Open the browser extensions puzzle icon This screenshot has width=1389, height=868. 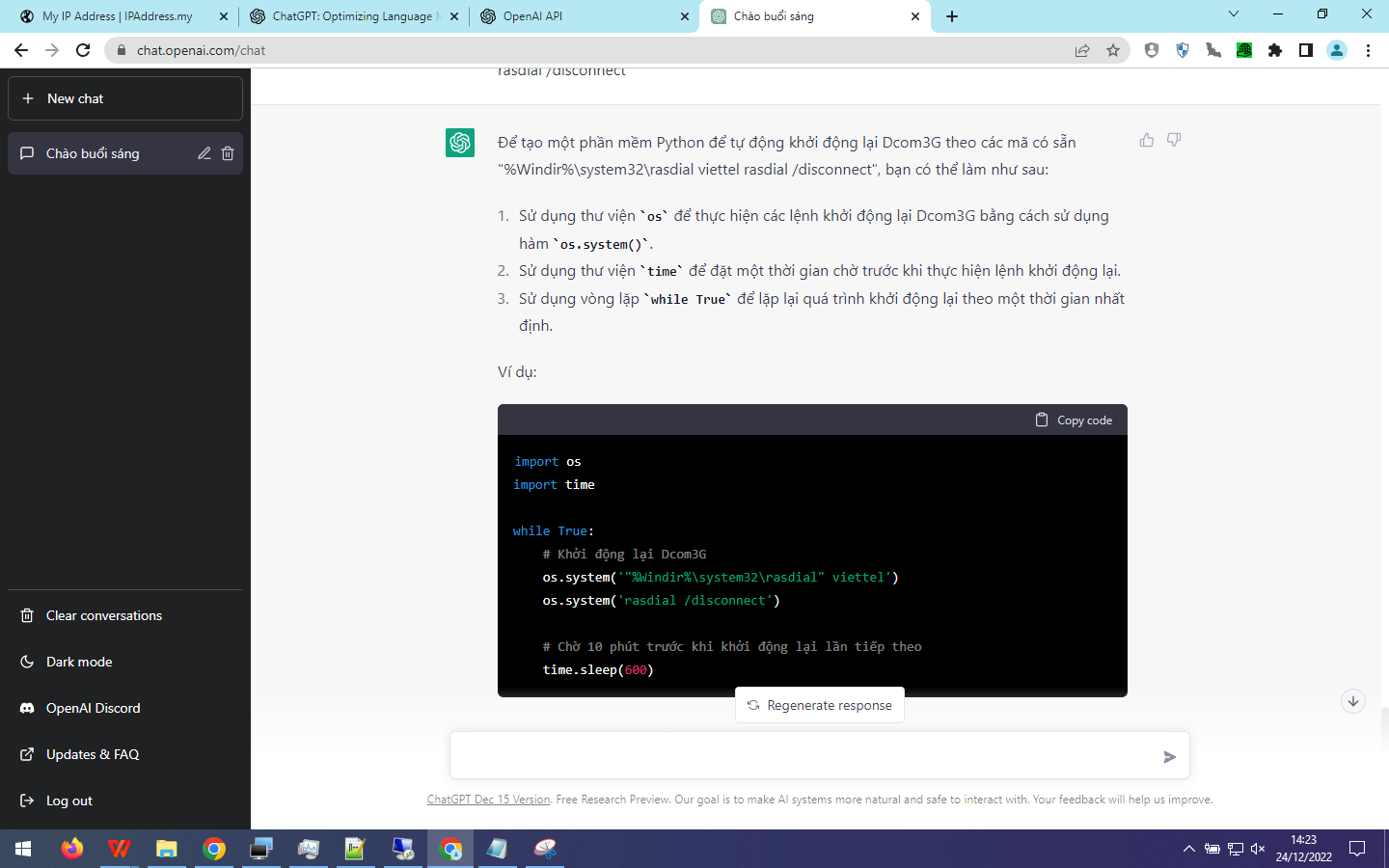(1275, 50)
